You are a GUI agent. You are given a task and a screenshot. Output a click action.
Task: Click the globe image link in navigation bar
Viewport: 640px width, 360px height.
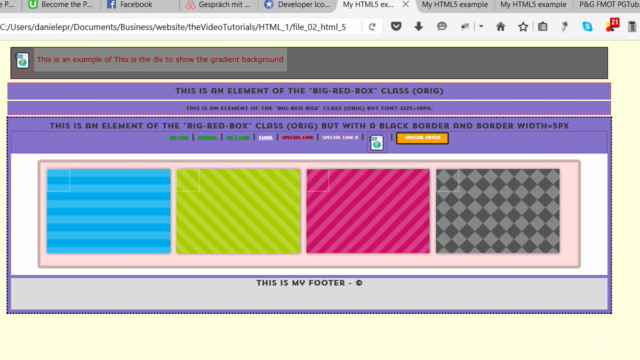tap(376, 143)
